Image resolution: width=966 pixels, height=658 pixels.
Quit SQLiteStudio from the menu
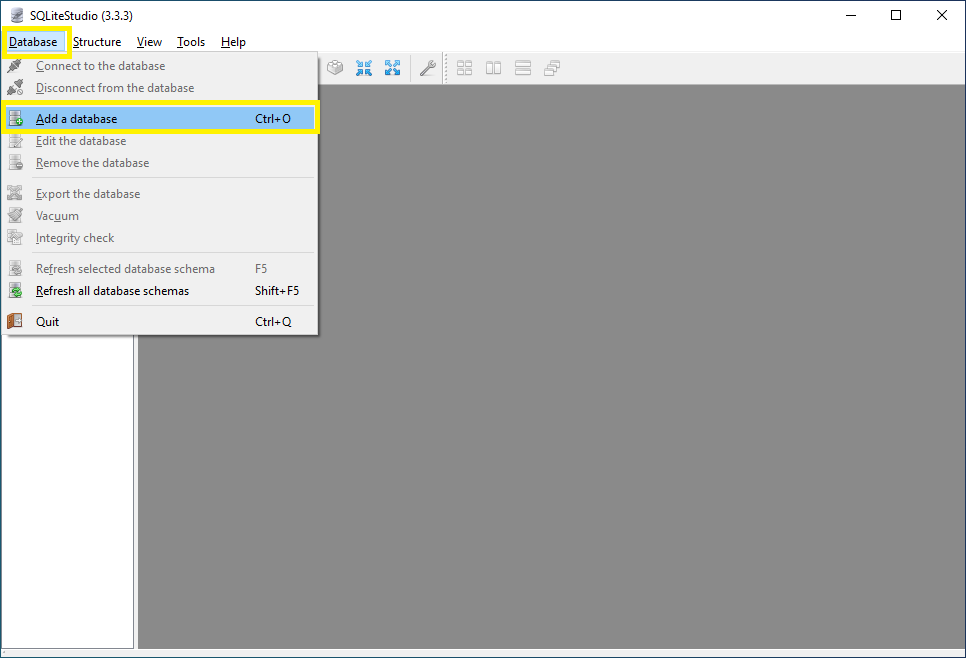point(160,322)
